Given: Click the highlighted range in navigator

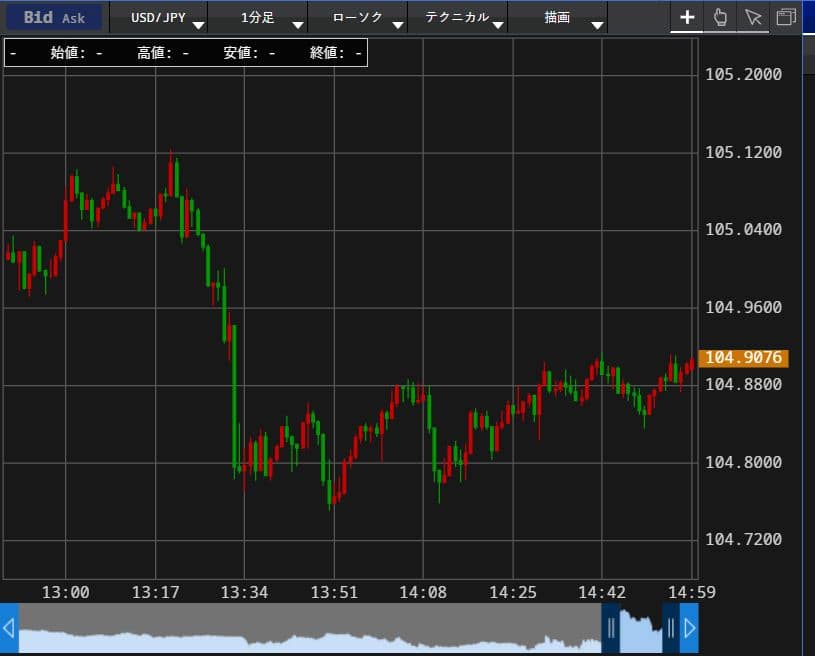Looking at the screenshot, I should coord(641,628).
